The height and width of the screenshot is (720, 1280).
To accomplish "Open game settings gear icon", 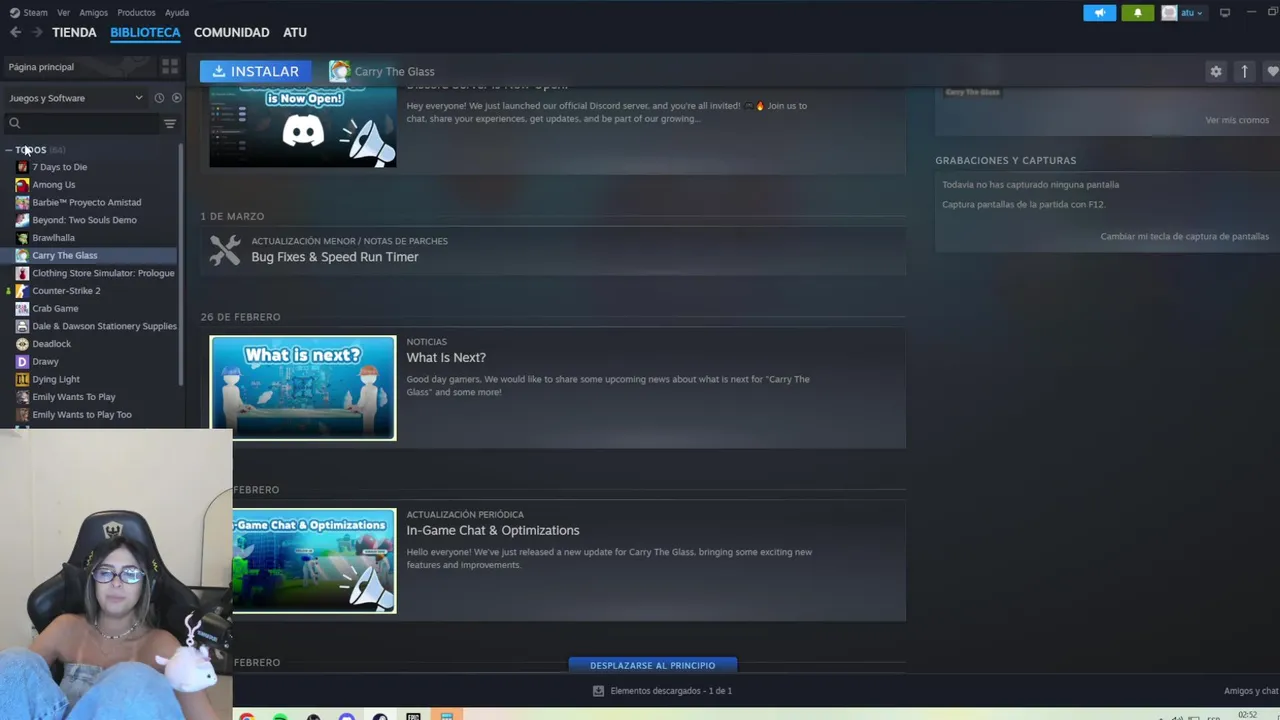I will (x=1216, y=71).
